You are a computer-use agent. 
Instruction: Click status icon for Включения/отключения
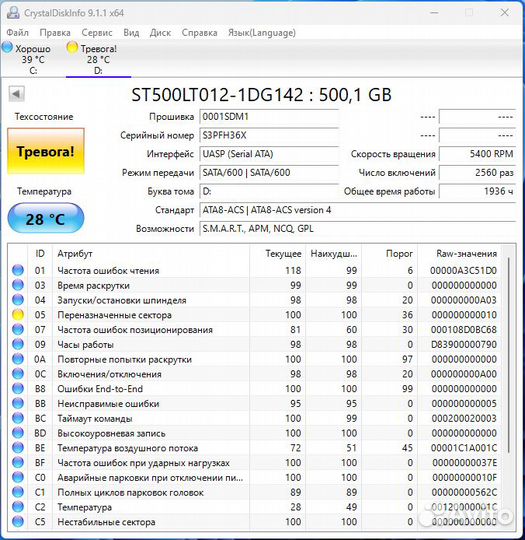pyautogui.click(x=18, y=374)
